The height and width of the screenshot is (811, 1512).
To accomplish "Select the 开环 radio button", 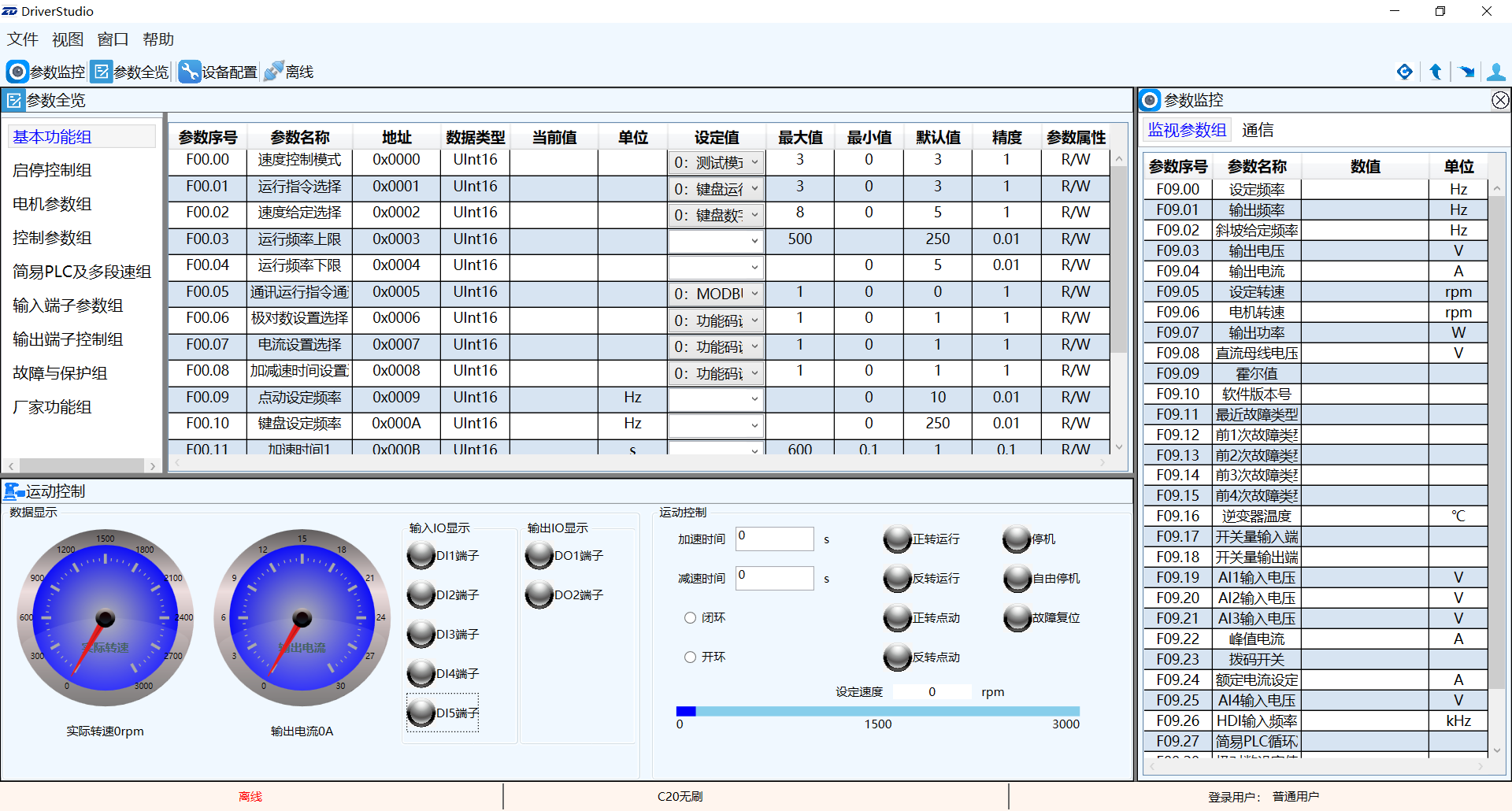I will click(x=691, y=657).
